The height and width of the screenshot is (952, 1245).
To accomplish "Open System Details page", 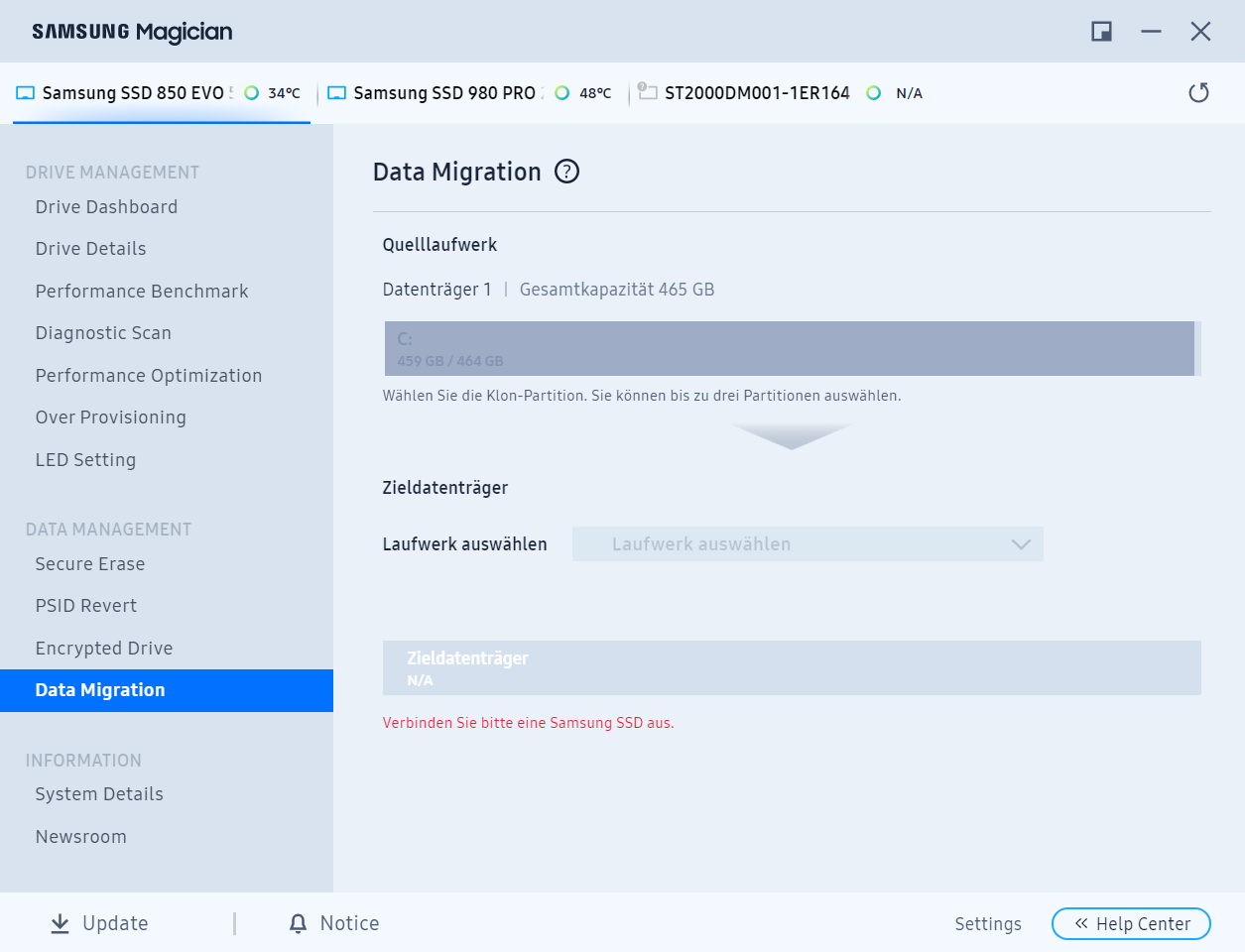I will tap(99, 794).
